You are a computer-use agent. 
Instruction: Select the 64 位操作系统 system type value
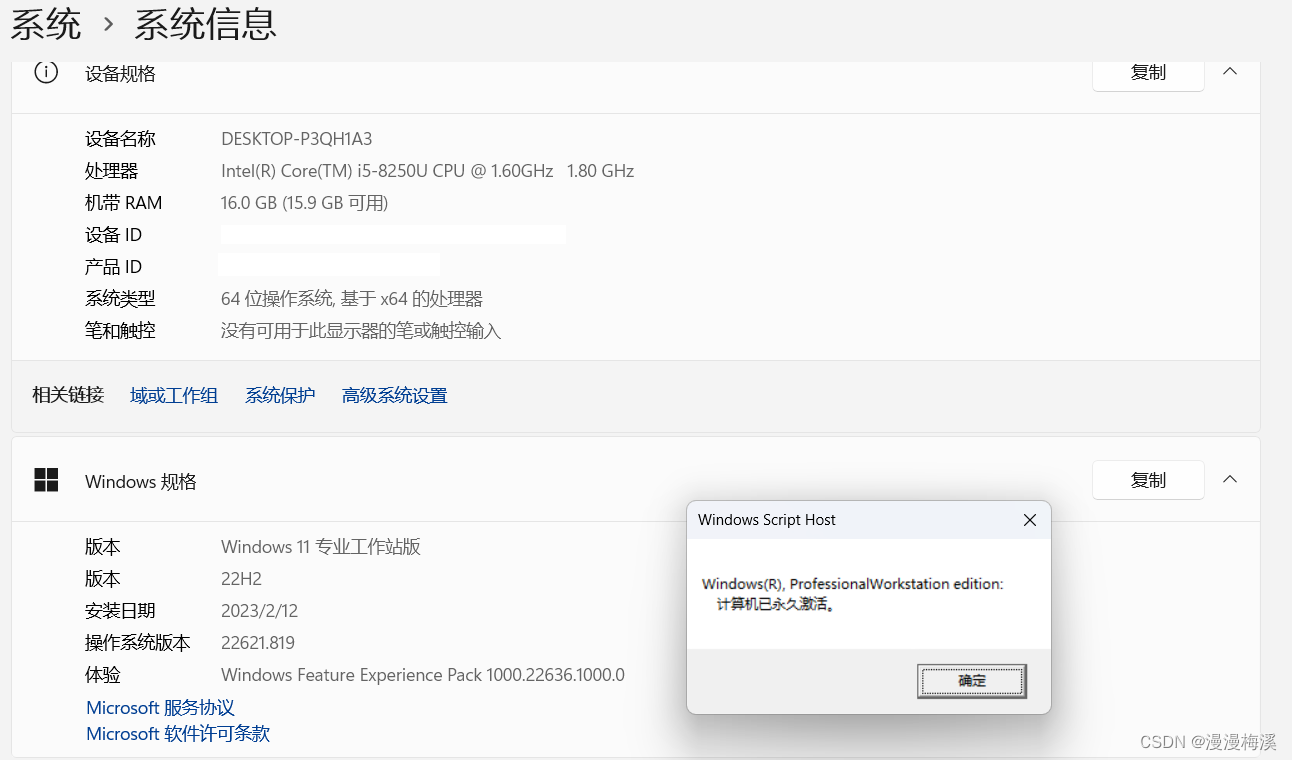click(352, 299)
